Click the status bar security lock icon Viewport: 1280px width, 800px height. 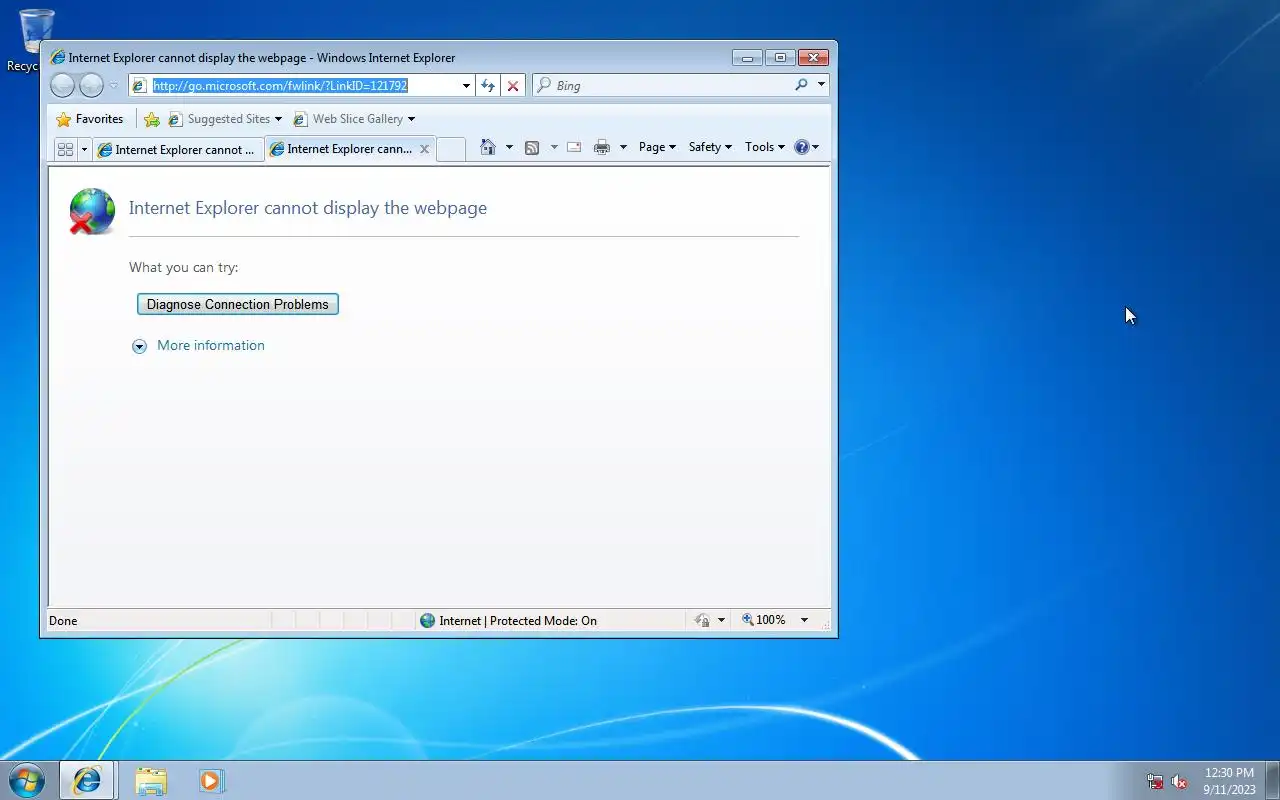pos(703,621)
